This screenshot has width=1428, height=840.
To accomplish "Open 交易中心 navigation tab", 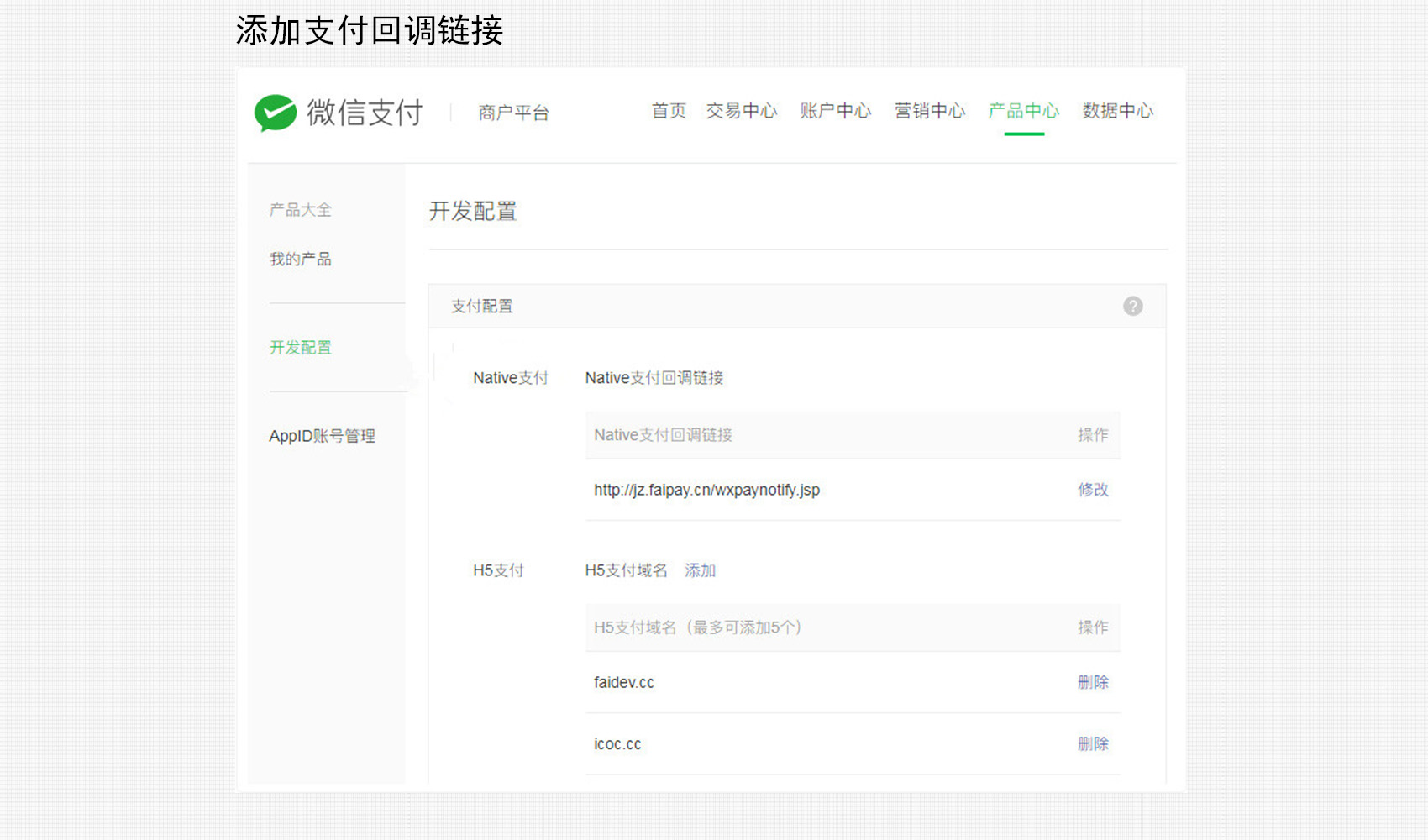I will 741,111.
